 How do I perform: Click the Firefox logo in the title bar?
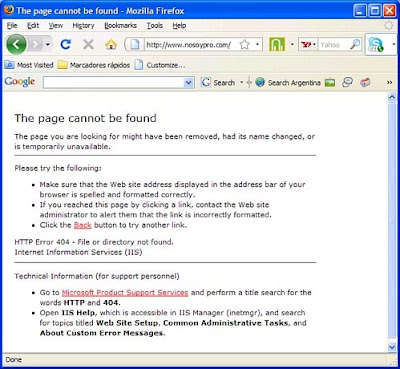[x=9, y=10]
